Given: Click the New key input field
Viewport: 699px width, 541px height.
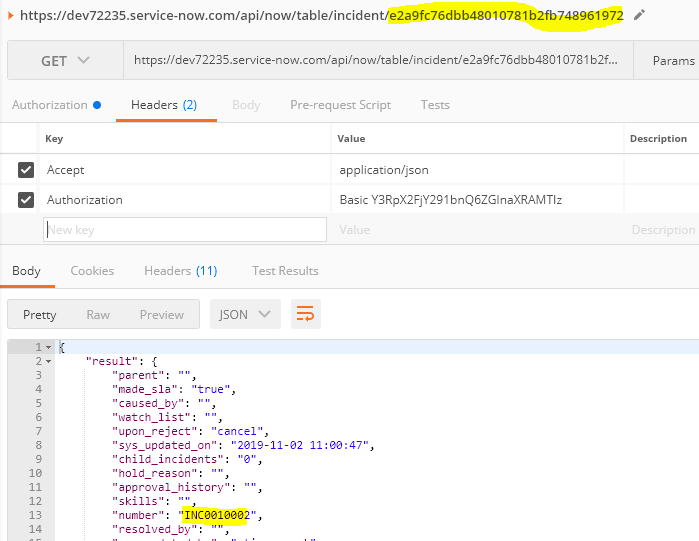Looking at the screenshot, I should pyautogui.click(x=185, y=230).
